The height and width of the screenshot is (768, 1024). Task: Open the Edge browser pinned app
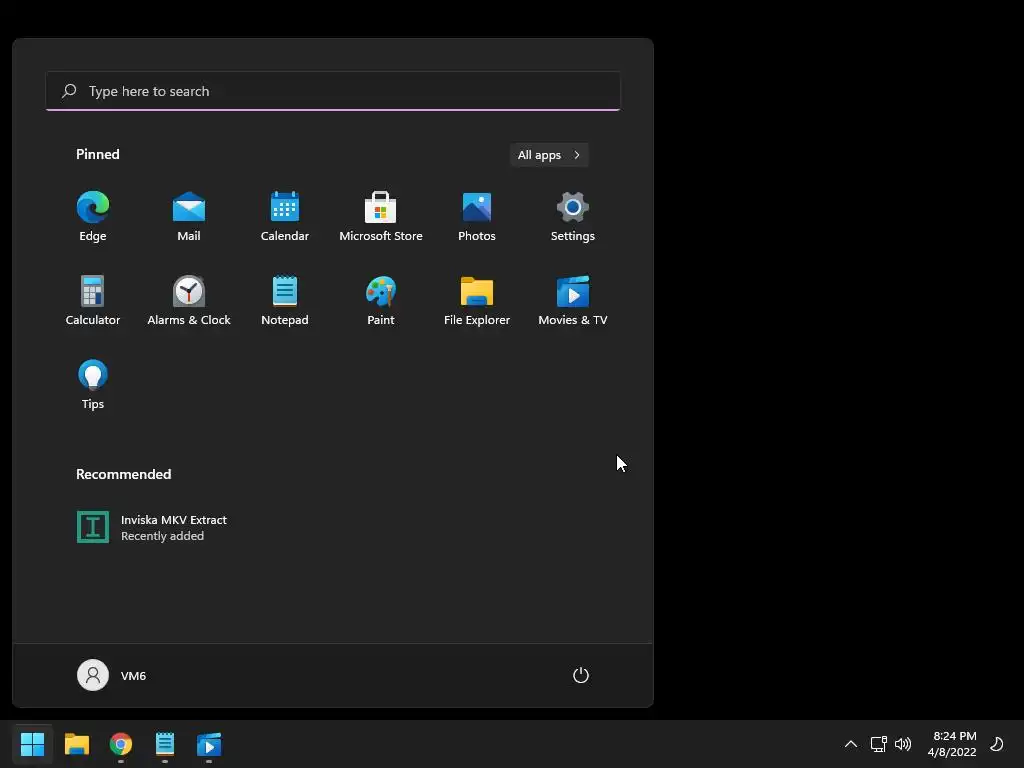click(x=93, y=217)
